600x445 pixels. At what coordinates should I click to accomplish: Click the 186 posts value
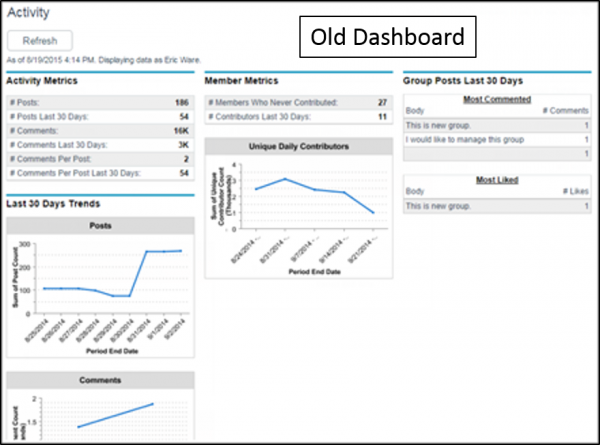point(182,103)
